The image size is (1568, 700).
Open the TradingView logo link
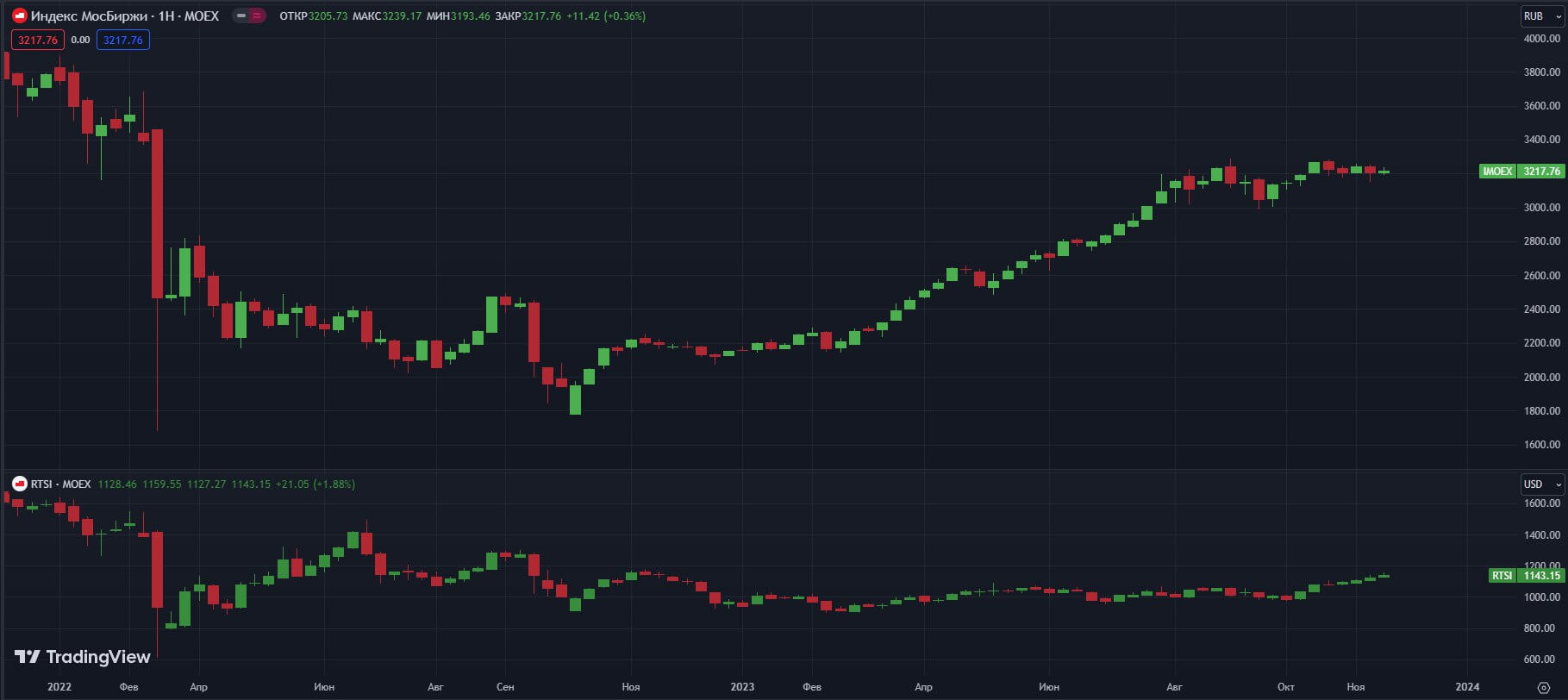pos(83,657)
